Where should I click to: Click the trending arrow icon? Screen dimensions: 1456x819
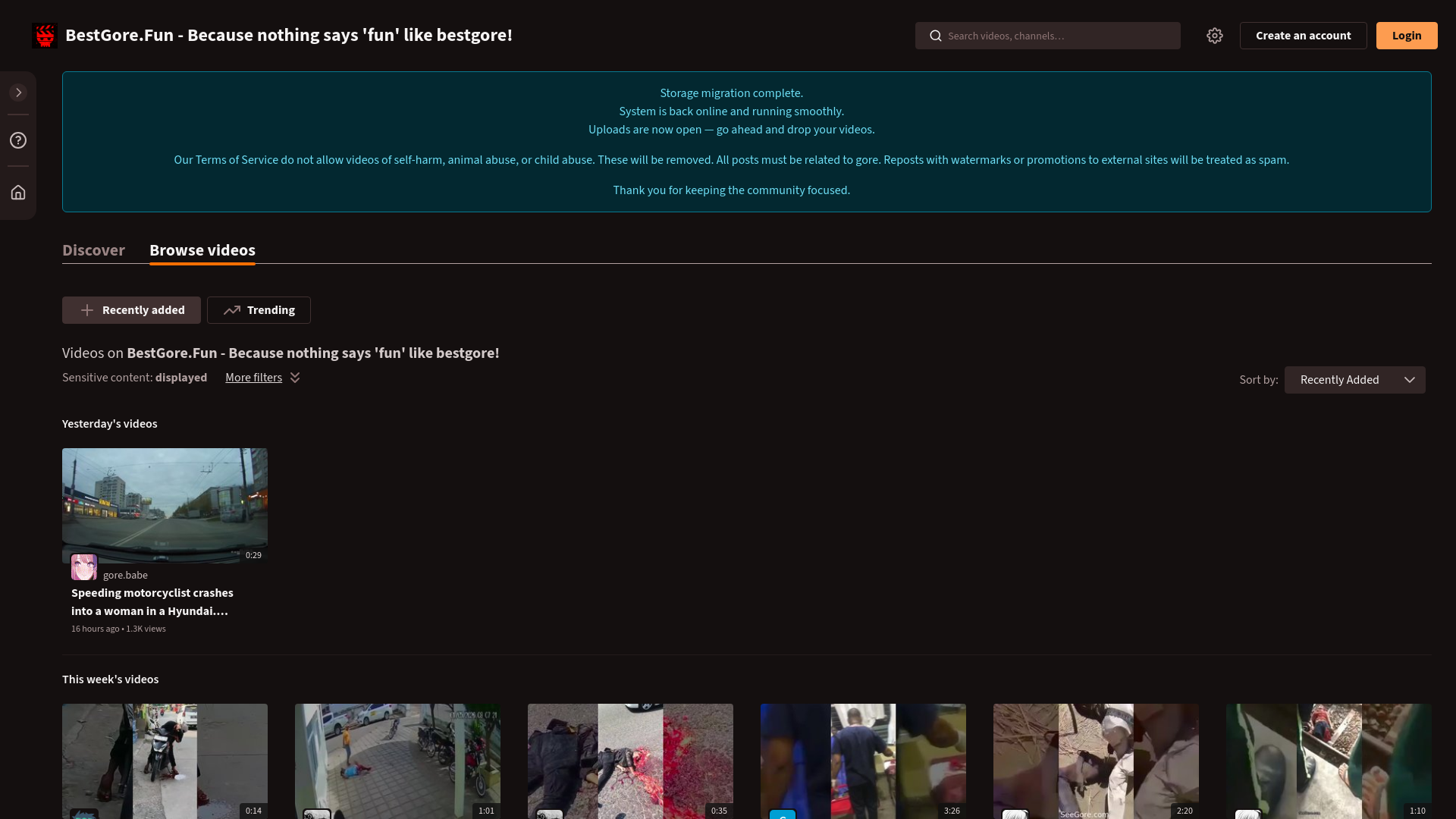[232, 310]
